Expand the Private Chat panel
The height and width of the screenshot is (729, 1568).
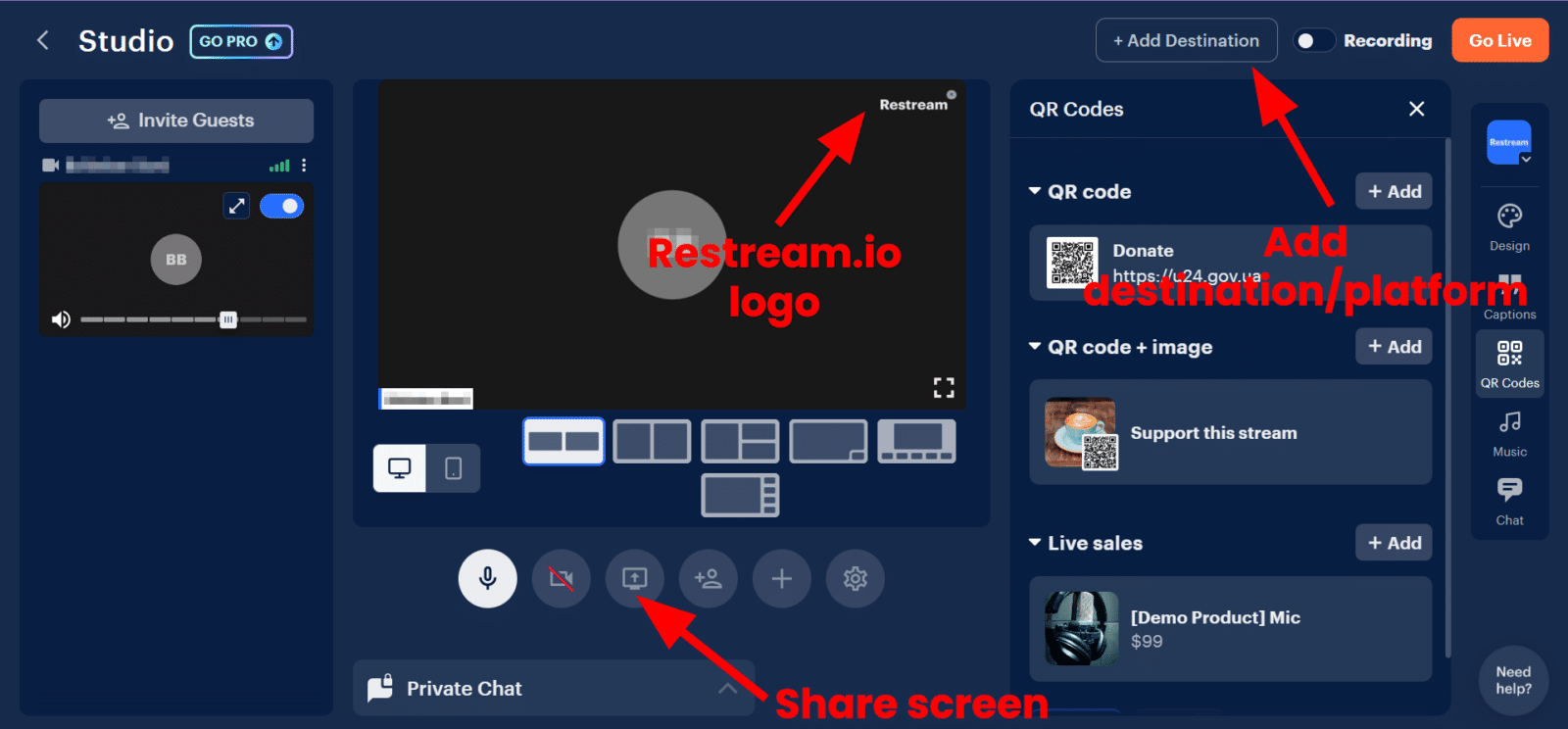[x=727, y=688]
